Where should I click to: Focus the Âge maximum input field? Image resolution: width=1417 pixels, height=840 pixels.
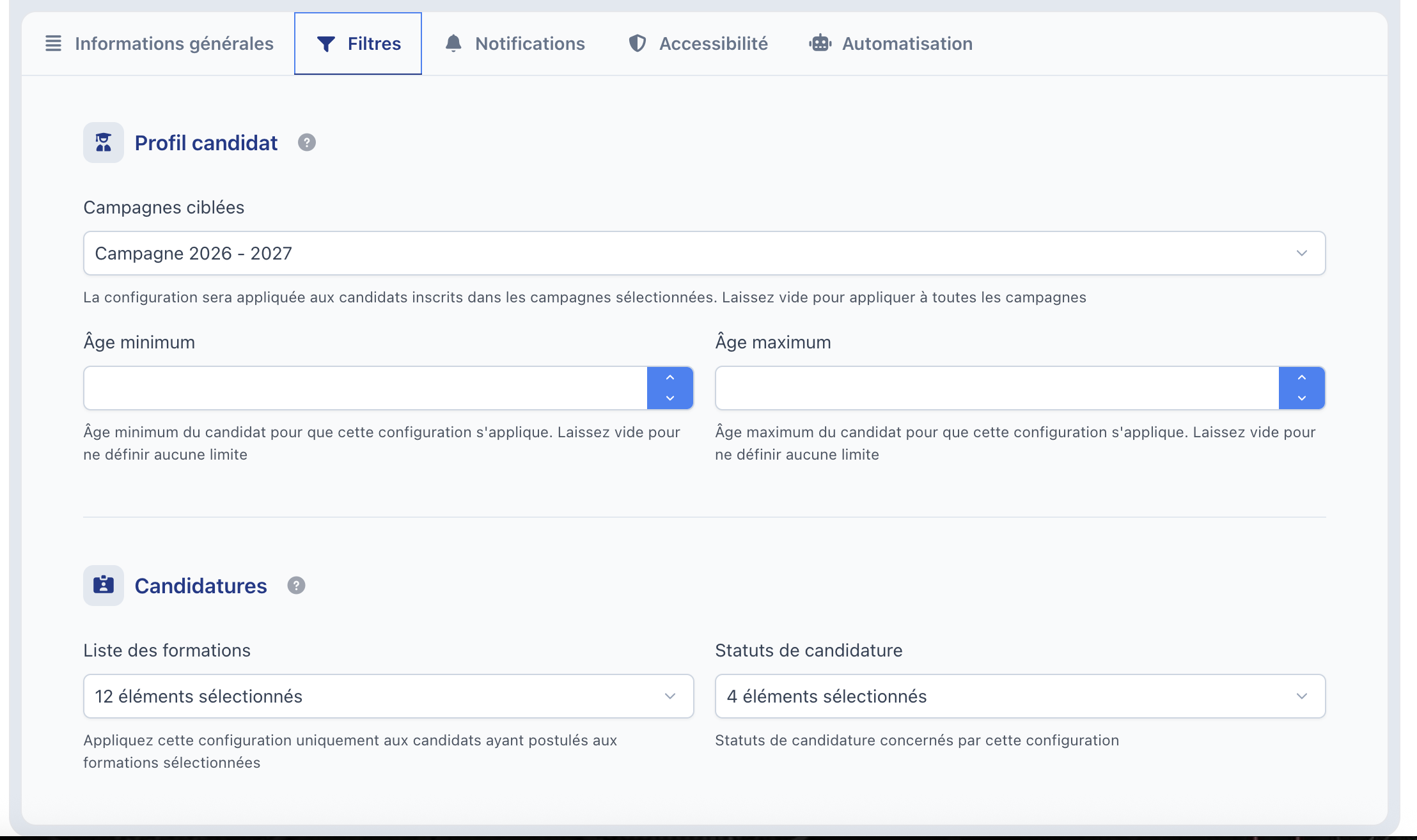pyautogui.click(x=998, y=388)
